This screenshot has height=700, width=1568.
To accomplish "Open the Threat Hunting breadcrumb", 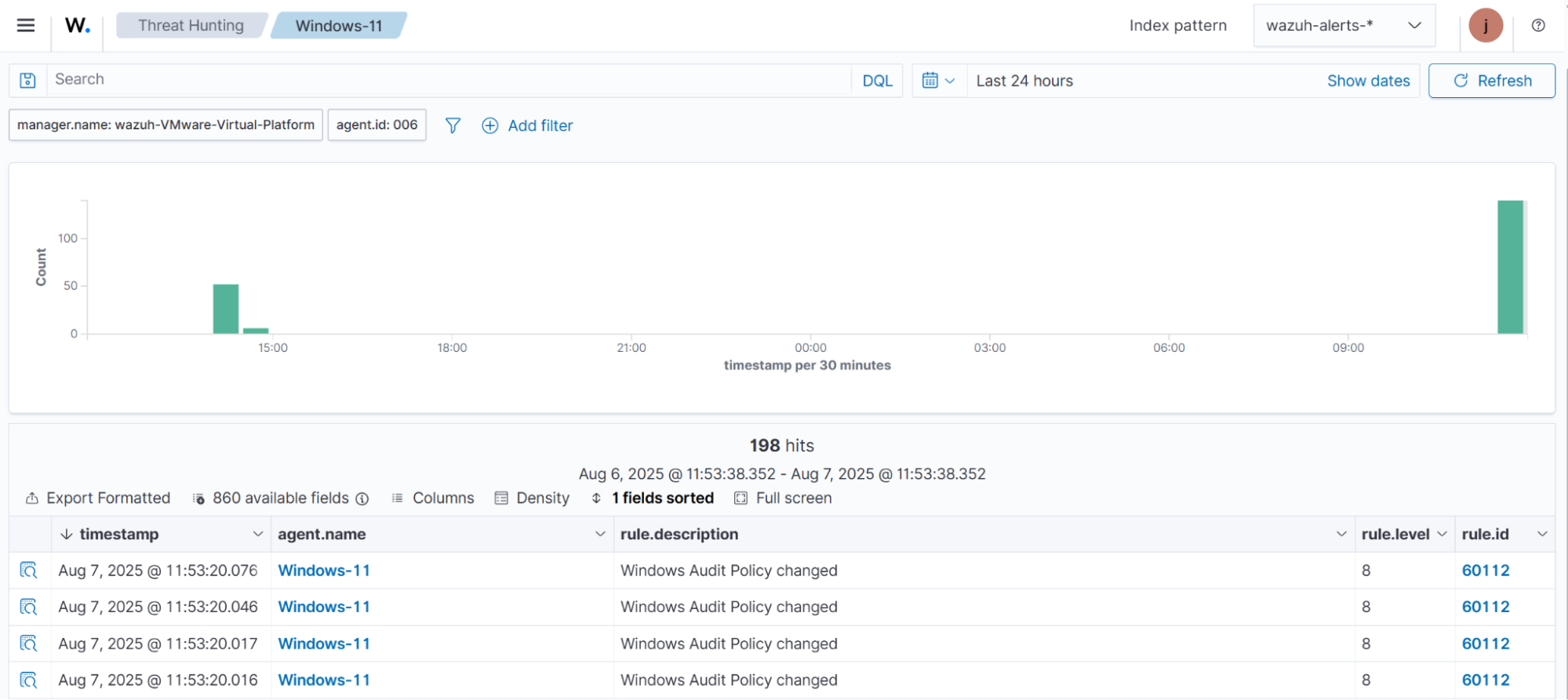I will coord(191,25).
